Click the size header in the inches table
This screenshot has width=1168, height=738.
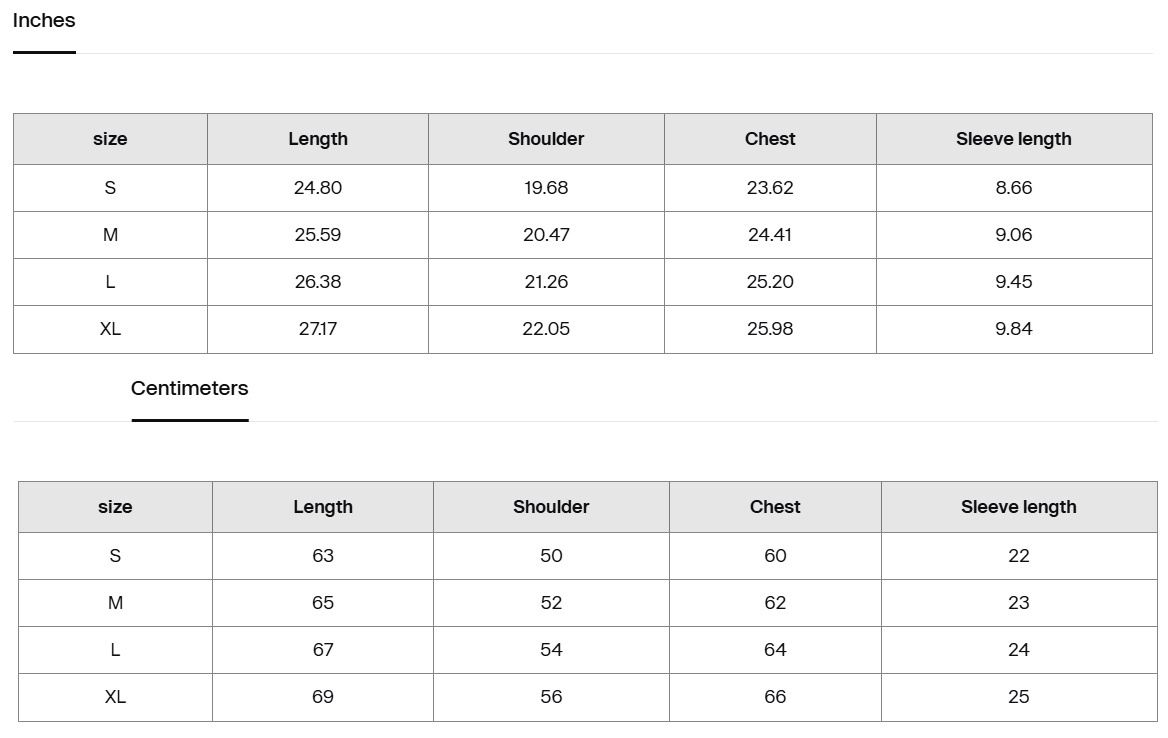[x=110, y=139]
